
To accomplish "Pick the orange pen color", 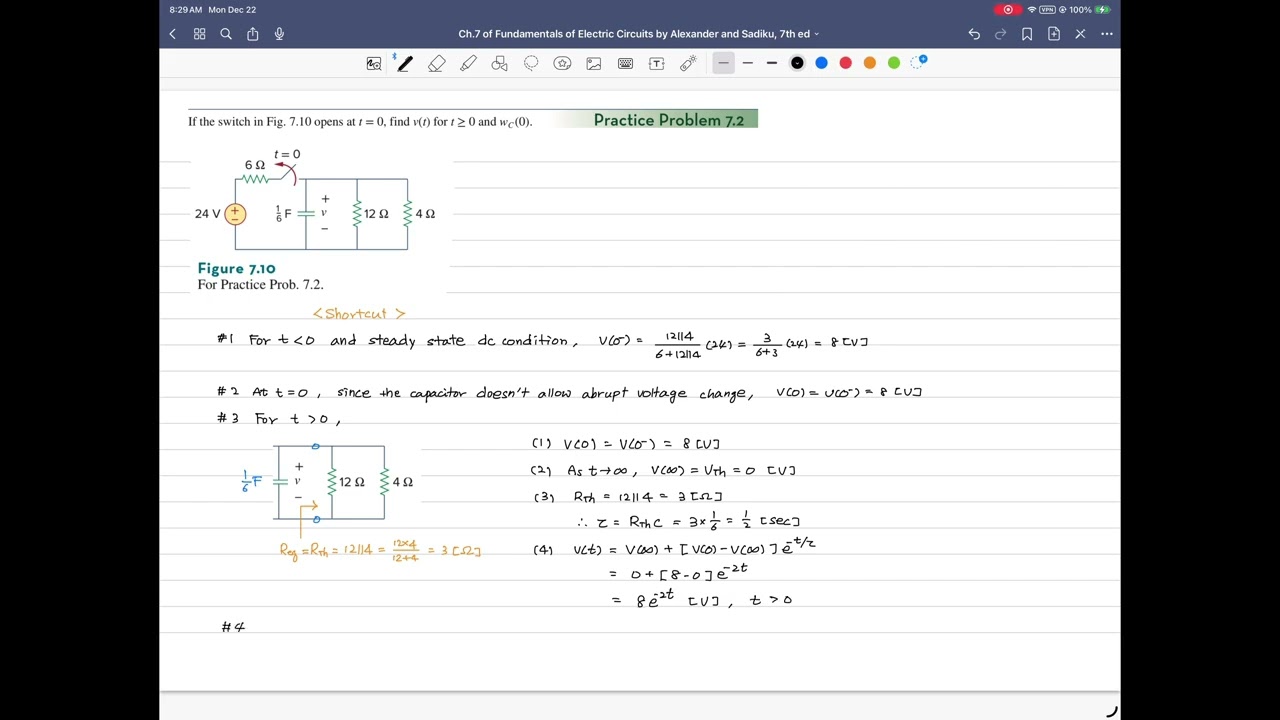I will click(870, 63).
